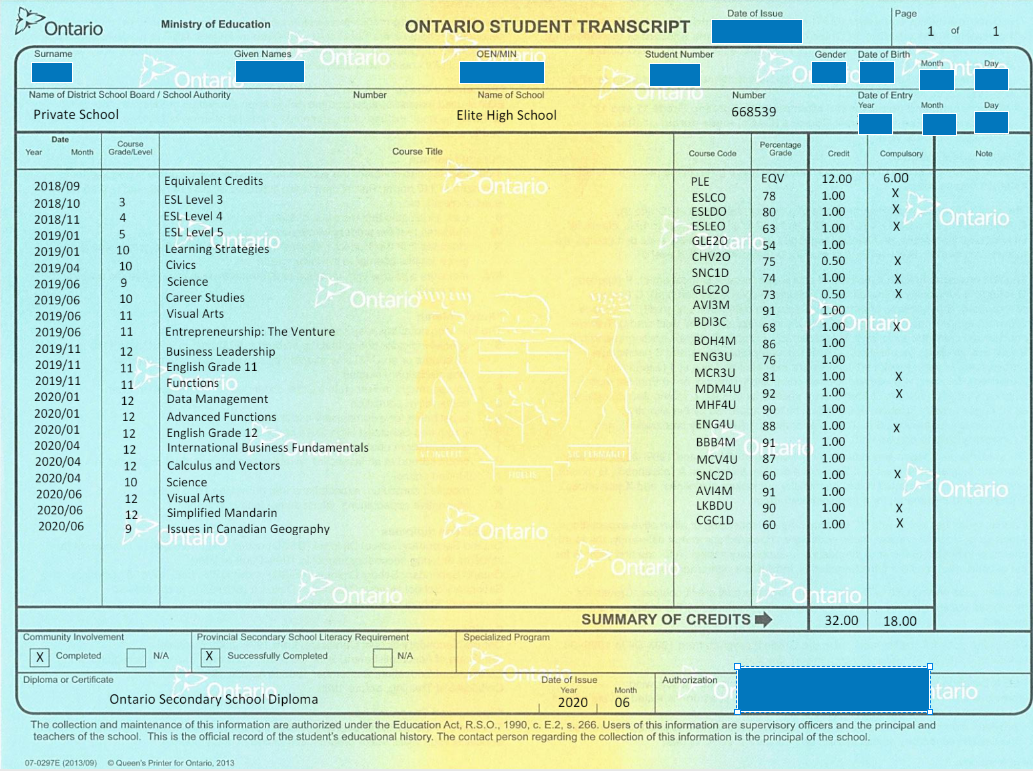The height and width of the screenshot is (771, 1033).
Task: Click the Ontario trillium logo in the header
Action: [x=59, y=23]
